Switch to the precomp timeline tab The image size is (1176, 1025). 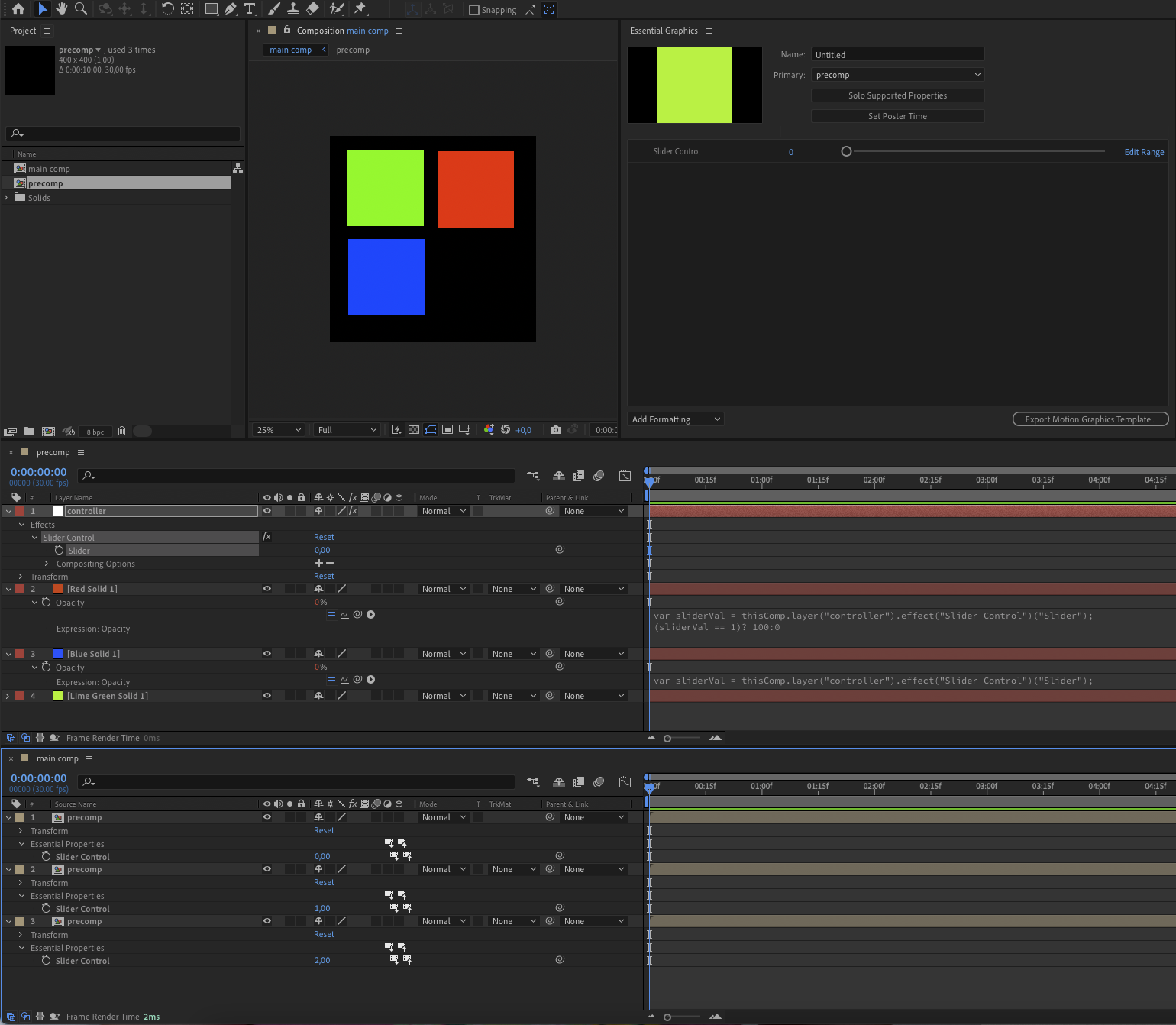(x=53, y=451)
